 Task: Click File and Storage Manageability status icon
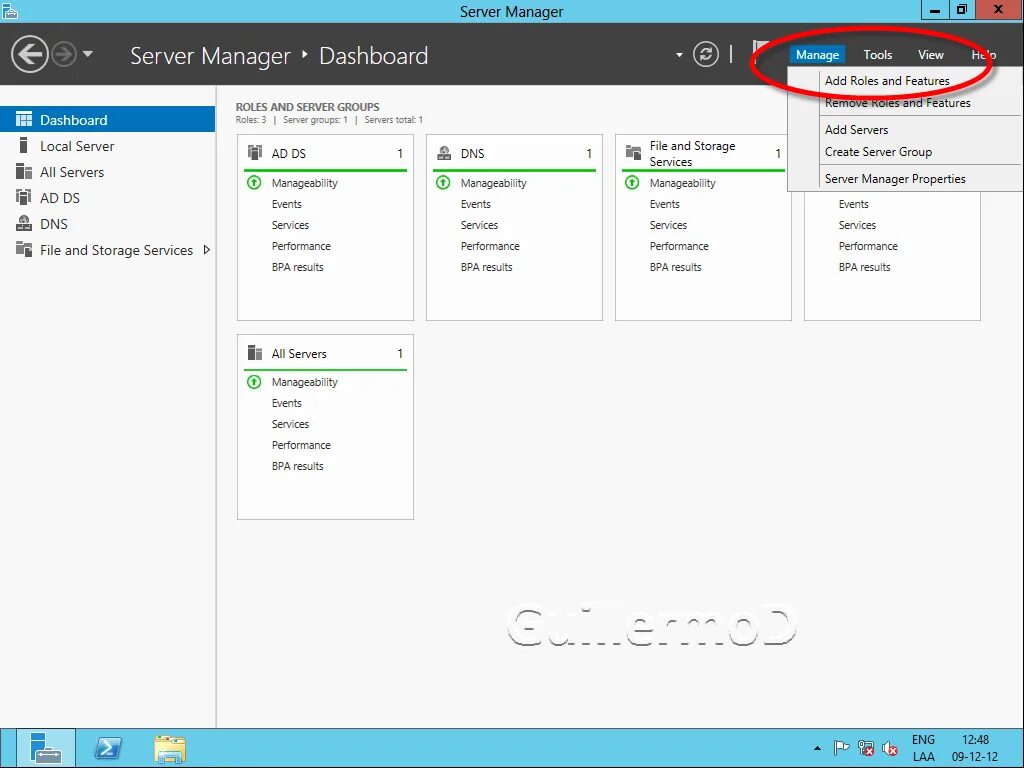632,183
